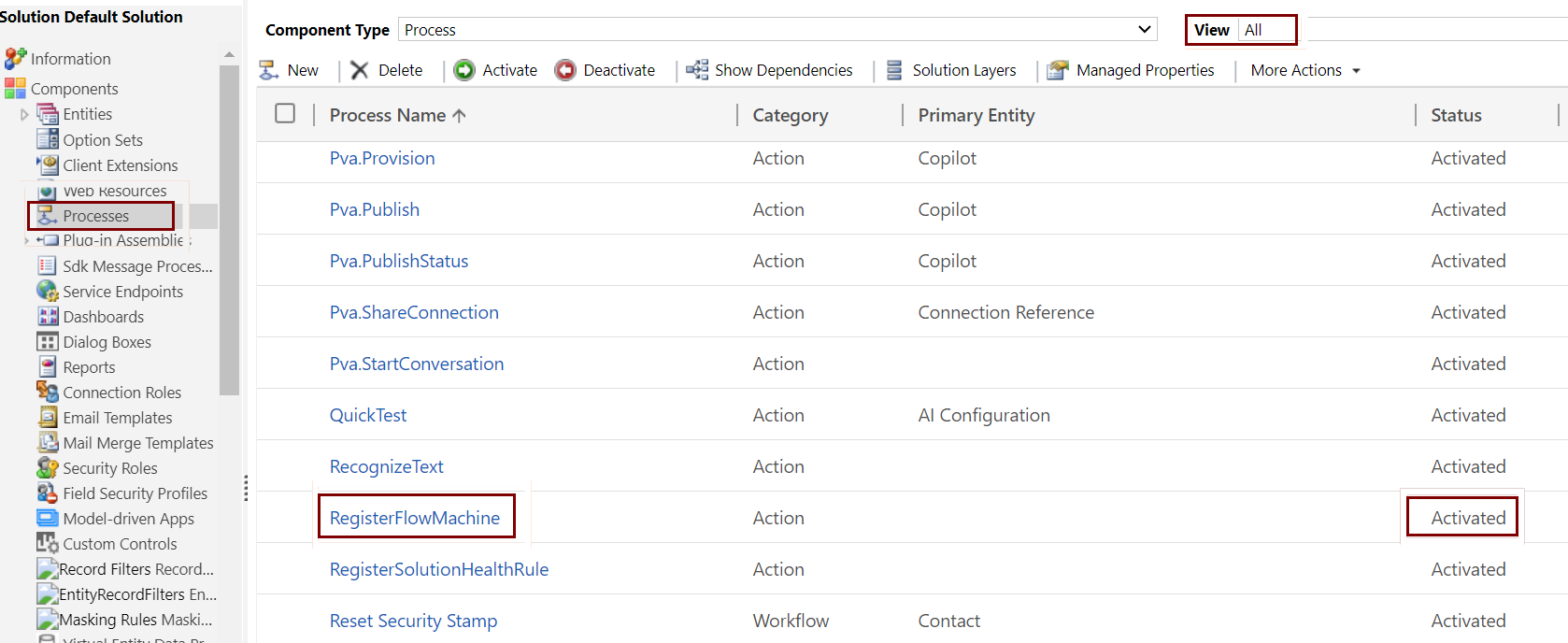The width and height of the screenshot is (1568, 643).
Task: Open the Reset Security Stamp workflow
Action: point(413,621)
